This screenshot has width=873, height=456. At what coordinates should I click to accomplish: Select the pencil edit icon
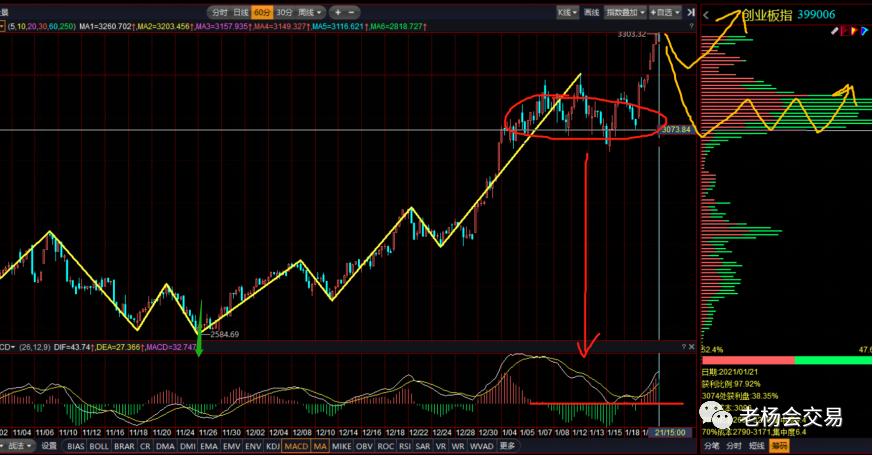click(835, 31)
